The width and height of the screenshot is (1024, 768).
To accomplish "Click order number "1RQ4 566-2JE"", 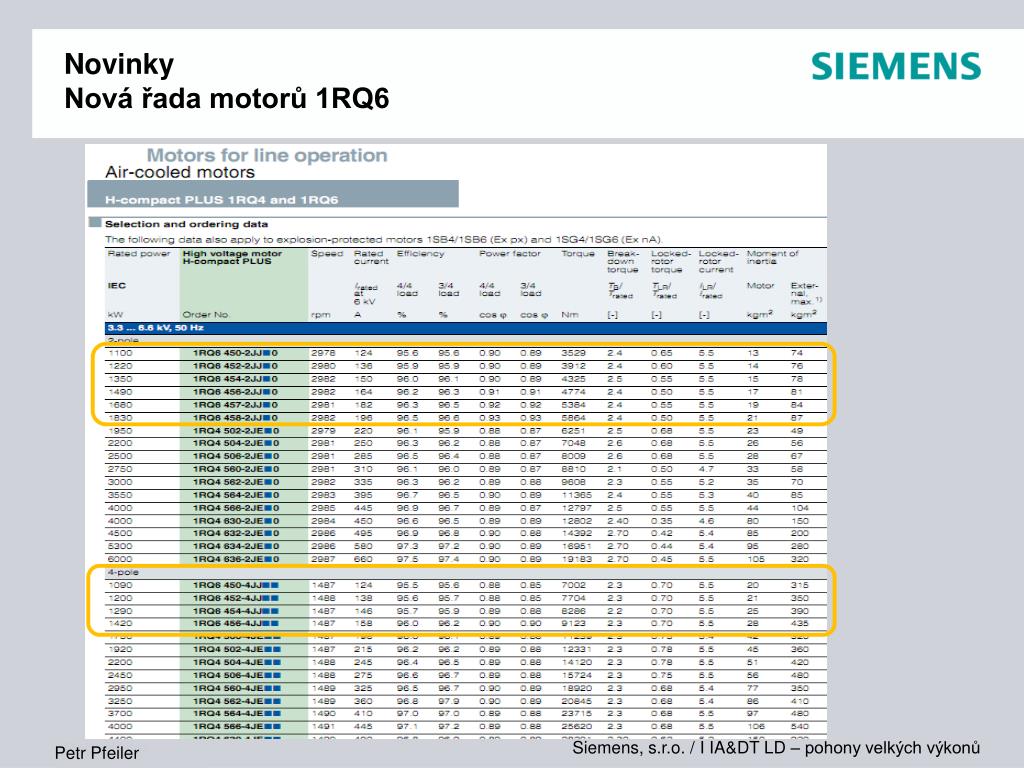I will click(x=236, y=508).
